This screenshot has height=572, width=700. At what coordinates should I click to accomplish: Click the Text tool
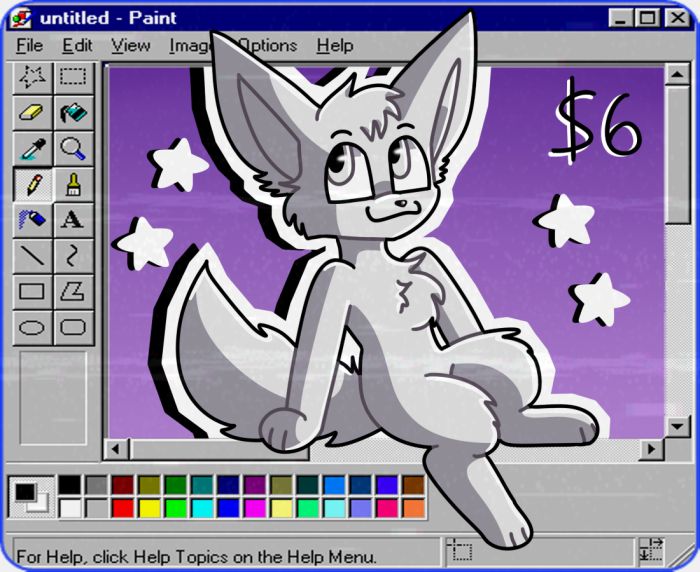pos(72,220)
